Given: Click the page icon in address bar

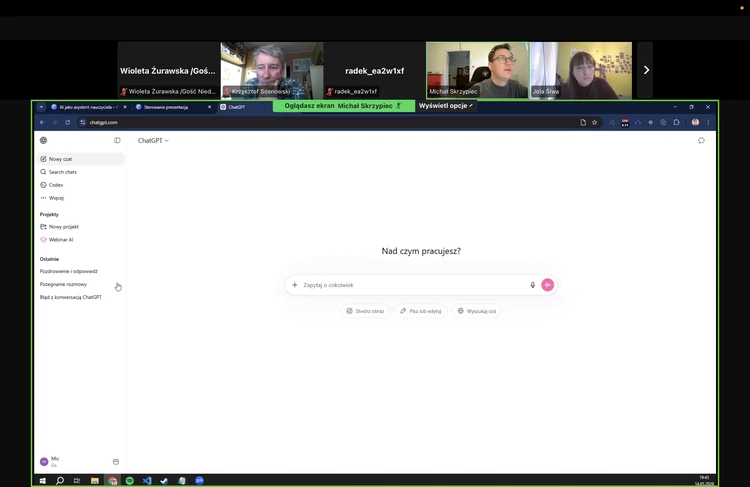Looking at the screenshot, I should [x=583, y=122].
